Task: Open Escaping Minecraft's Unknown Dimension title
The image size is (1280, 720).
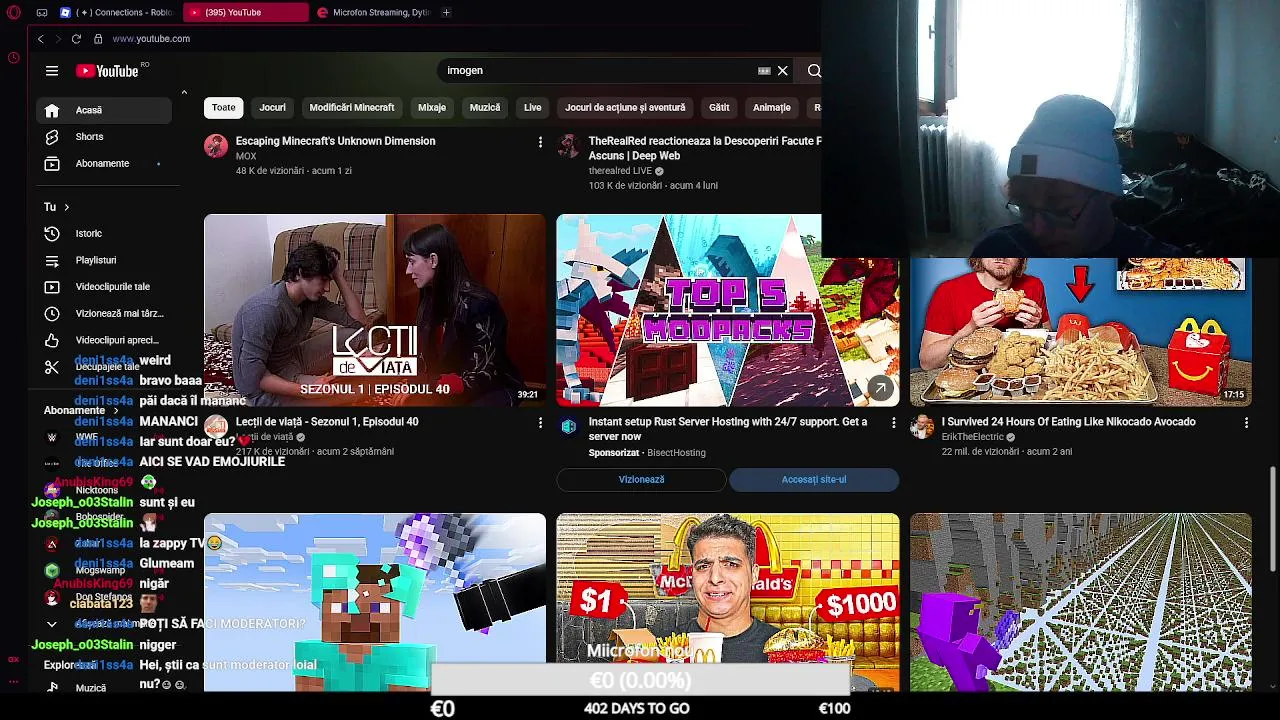Action: pyautogui.click(x=335, y=141)
